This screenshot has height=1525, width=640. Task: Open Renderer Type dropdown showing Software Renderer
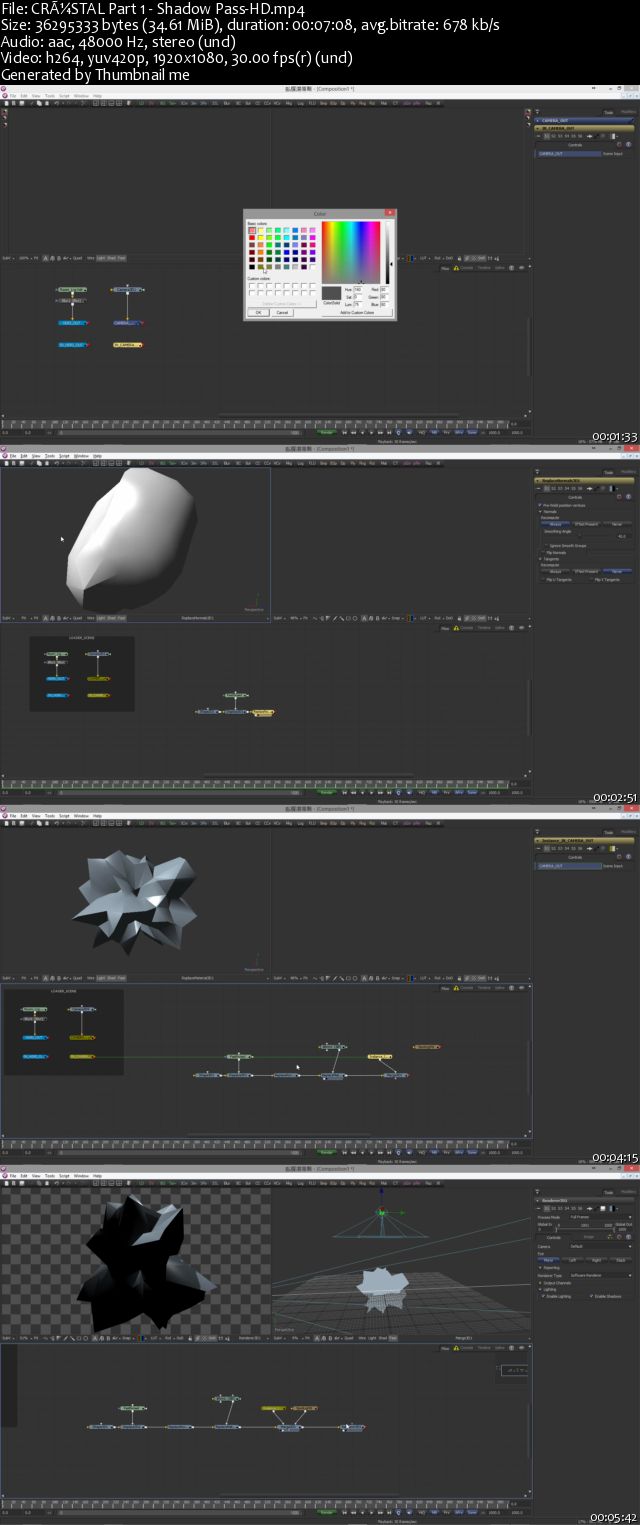pos(600,1275)
